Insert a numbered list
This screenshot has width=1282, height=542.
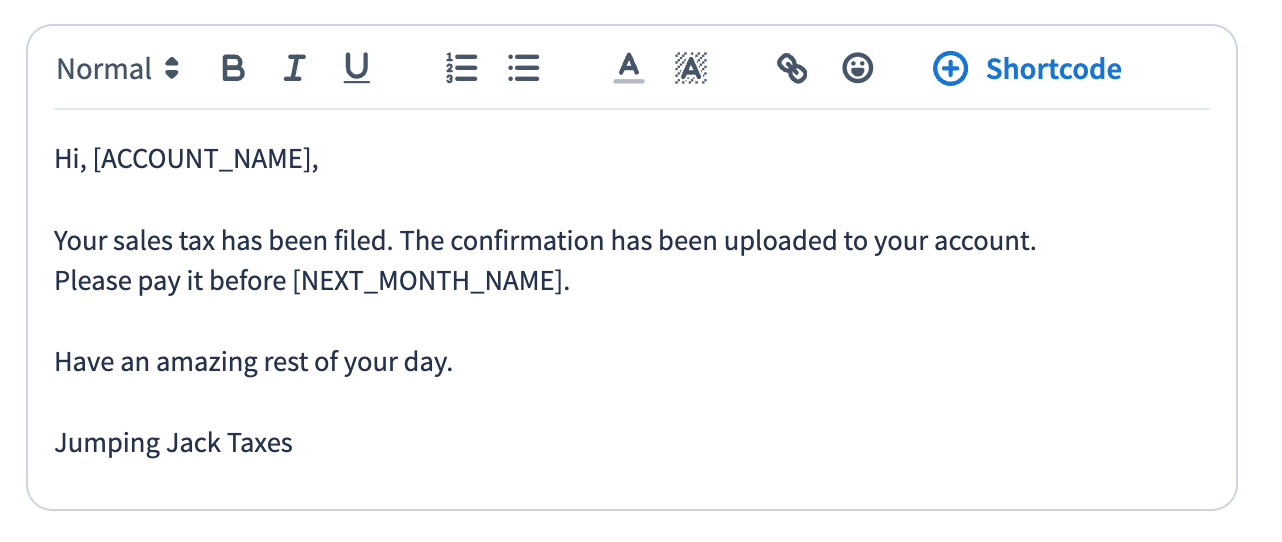click(x=461, y=69)
